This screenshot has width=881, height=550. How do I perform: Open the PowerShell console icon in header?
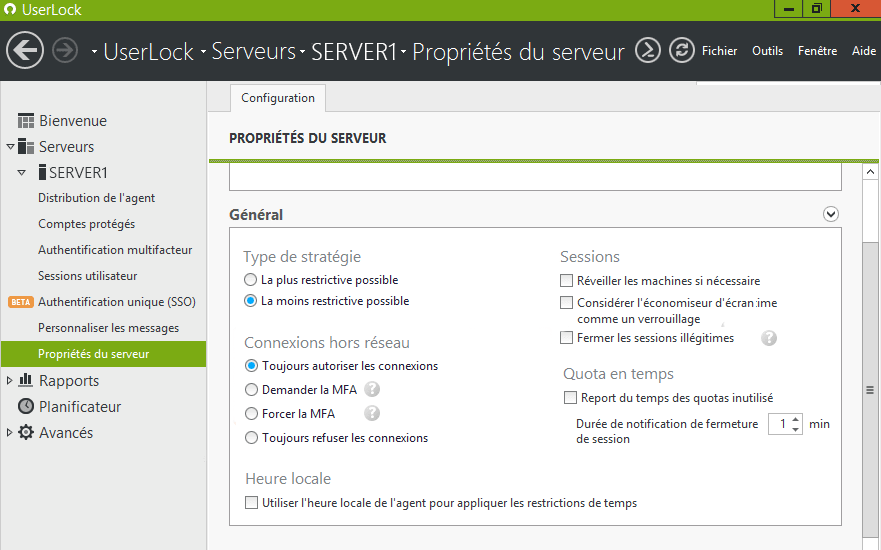[649, 50]
